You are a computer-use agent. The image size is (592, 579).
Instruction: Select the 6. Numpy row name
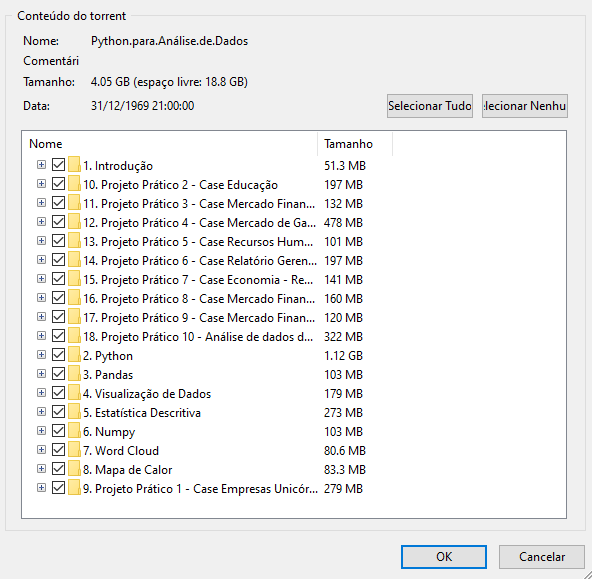coord(109,432)
